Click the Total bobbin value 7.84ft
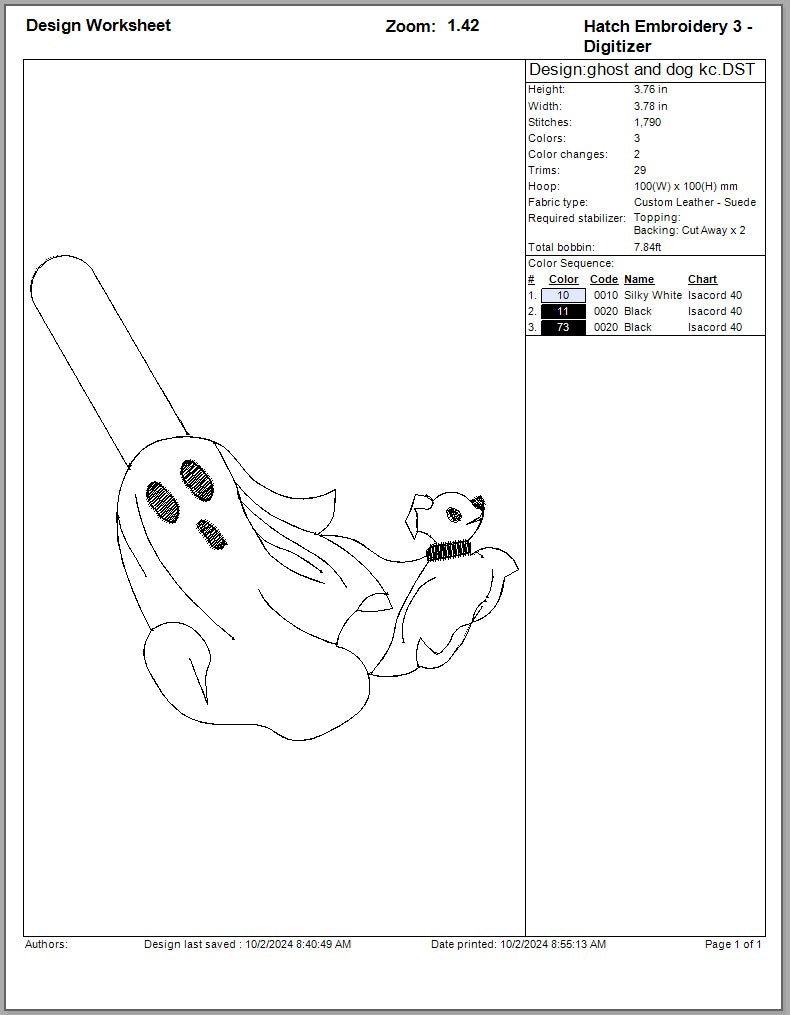 648,247
